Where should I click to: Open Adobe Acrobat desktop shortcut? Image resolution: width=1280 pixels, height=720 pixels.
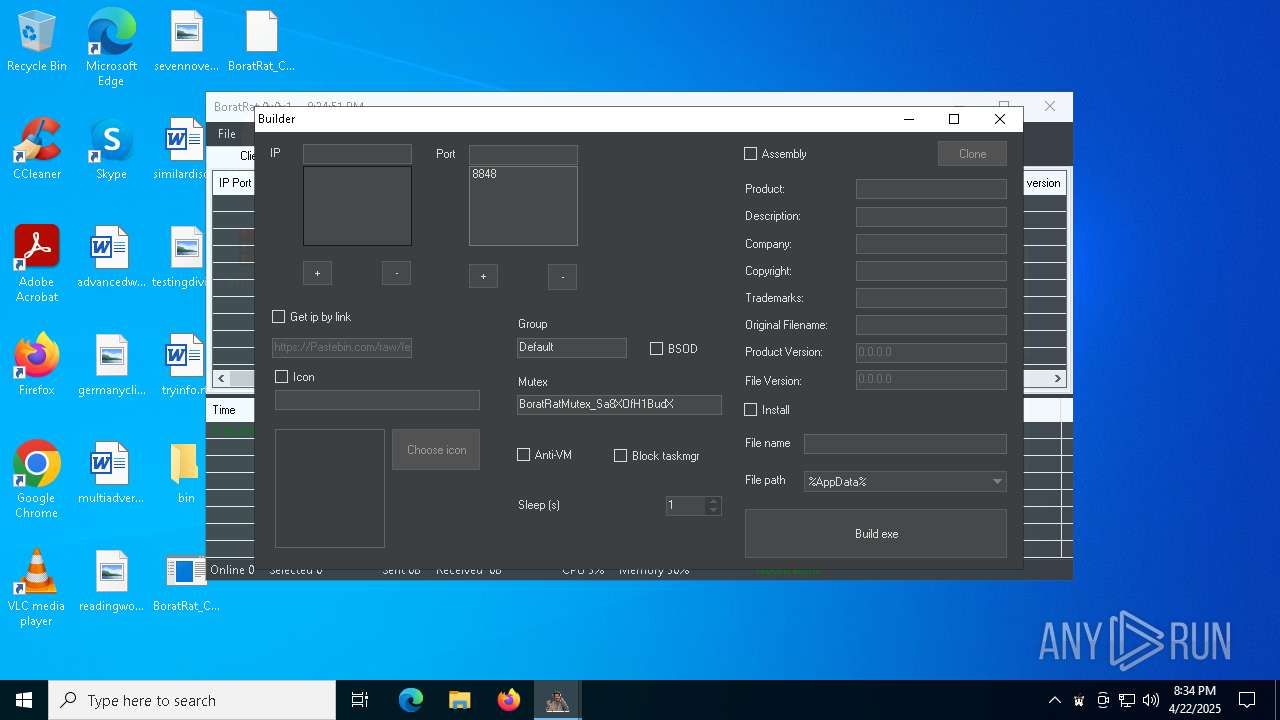coord(37,264)
